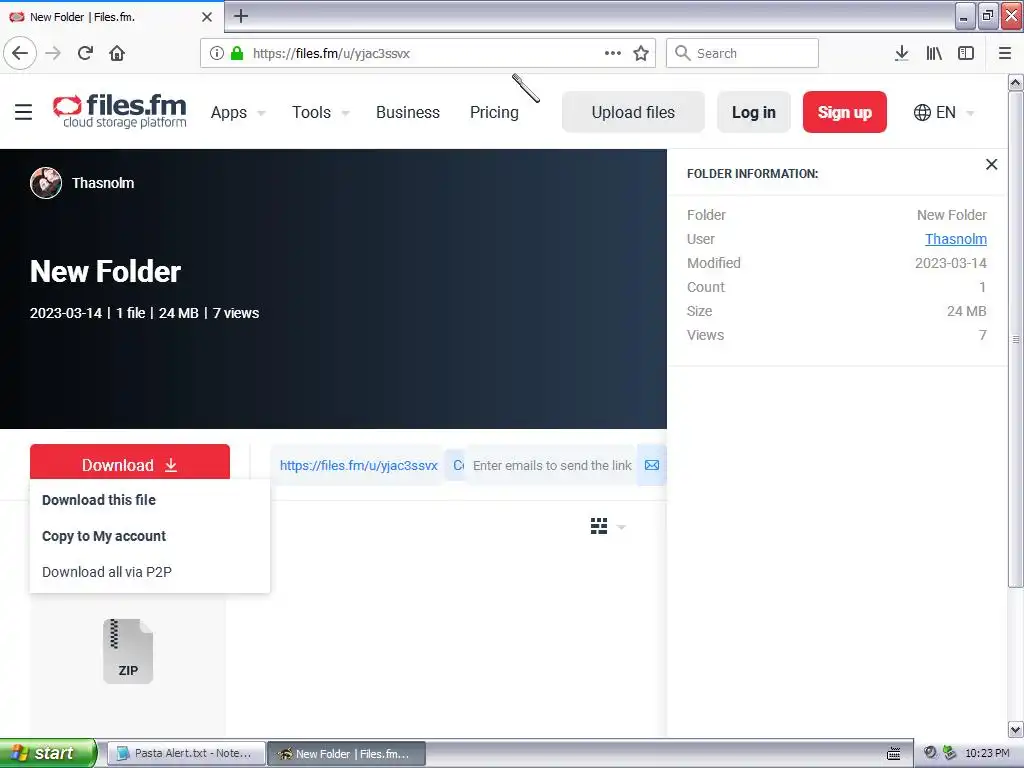Click the grid view layout icon
This screenshot has width=1024, height=768.
coord(599,526)
